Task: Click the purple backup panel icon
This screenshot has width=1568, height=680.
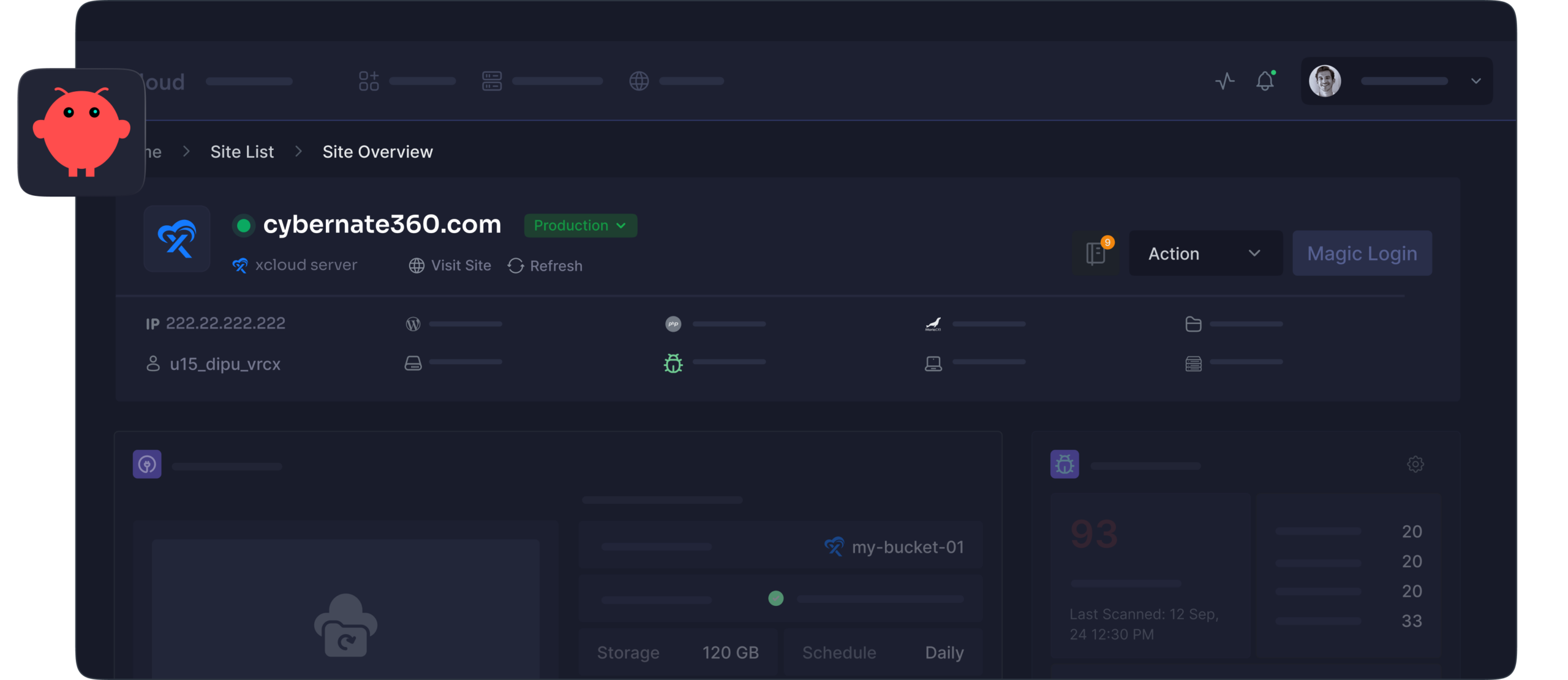Action: [x=147, y=465]
